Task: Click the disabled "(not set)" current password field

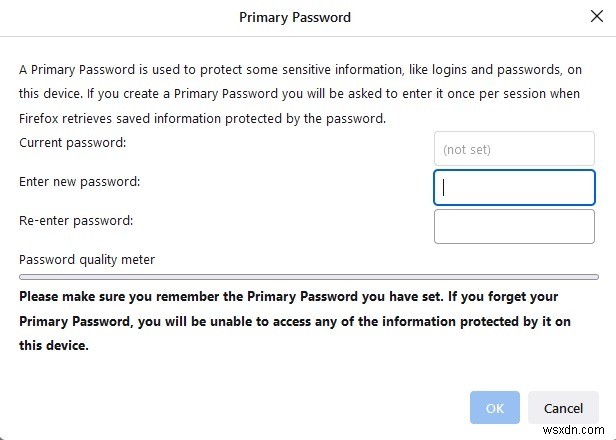Action: click(x=514, y=149)
